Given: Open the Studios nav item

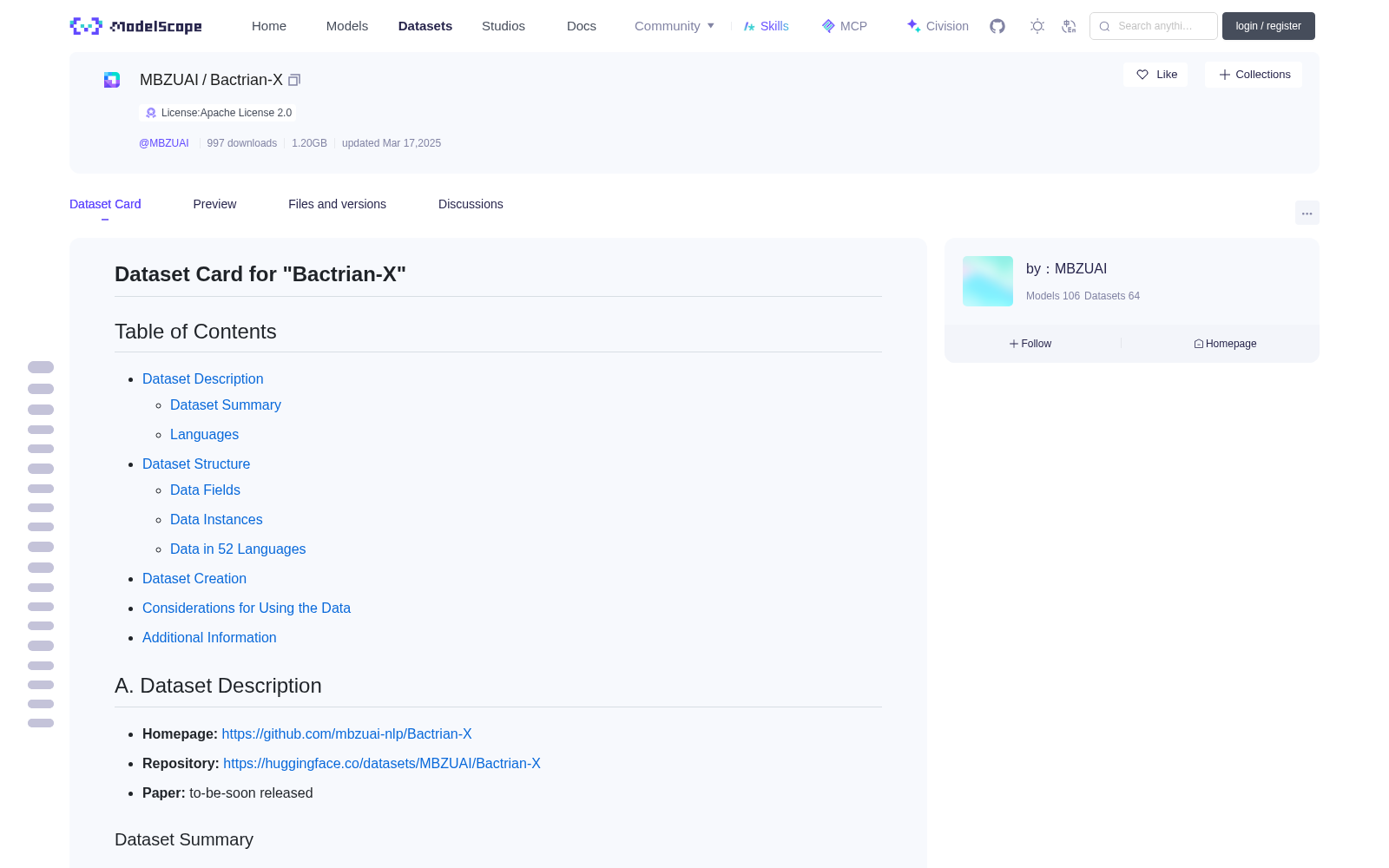Looking at the screenshot, I should pos(504,26).
